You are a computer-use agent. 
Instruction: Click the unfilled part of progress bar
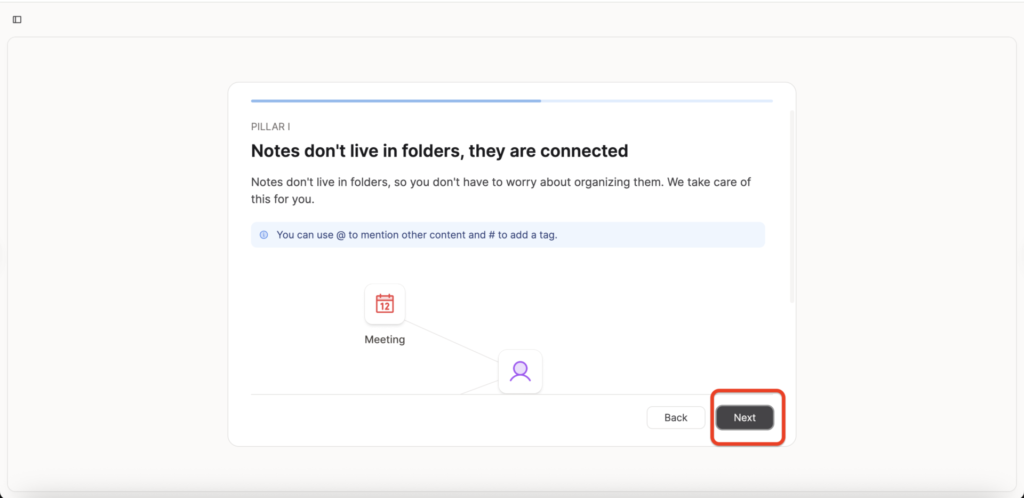656,101
